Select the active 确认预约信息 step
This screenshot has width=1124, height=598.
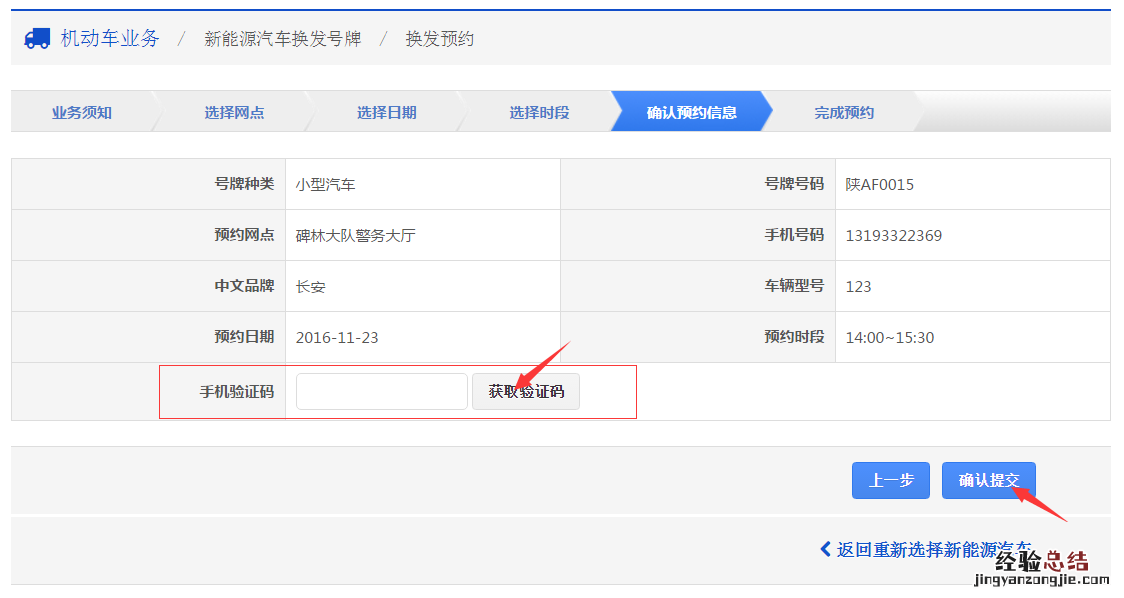tap(691, 112)
